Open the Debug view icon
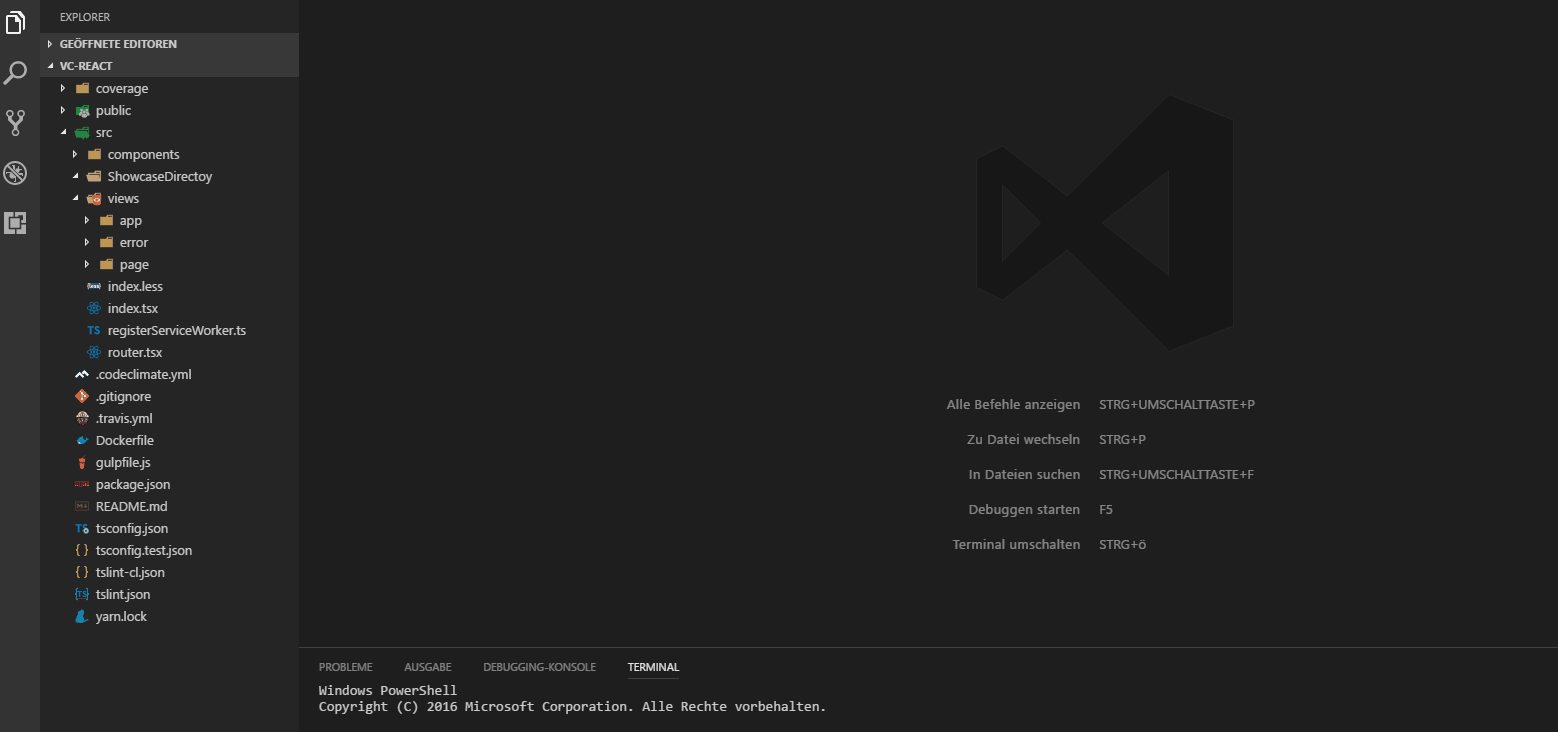Image resolution: width=1558 pixels, height=732 pixels. (16, 173)
